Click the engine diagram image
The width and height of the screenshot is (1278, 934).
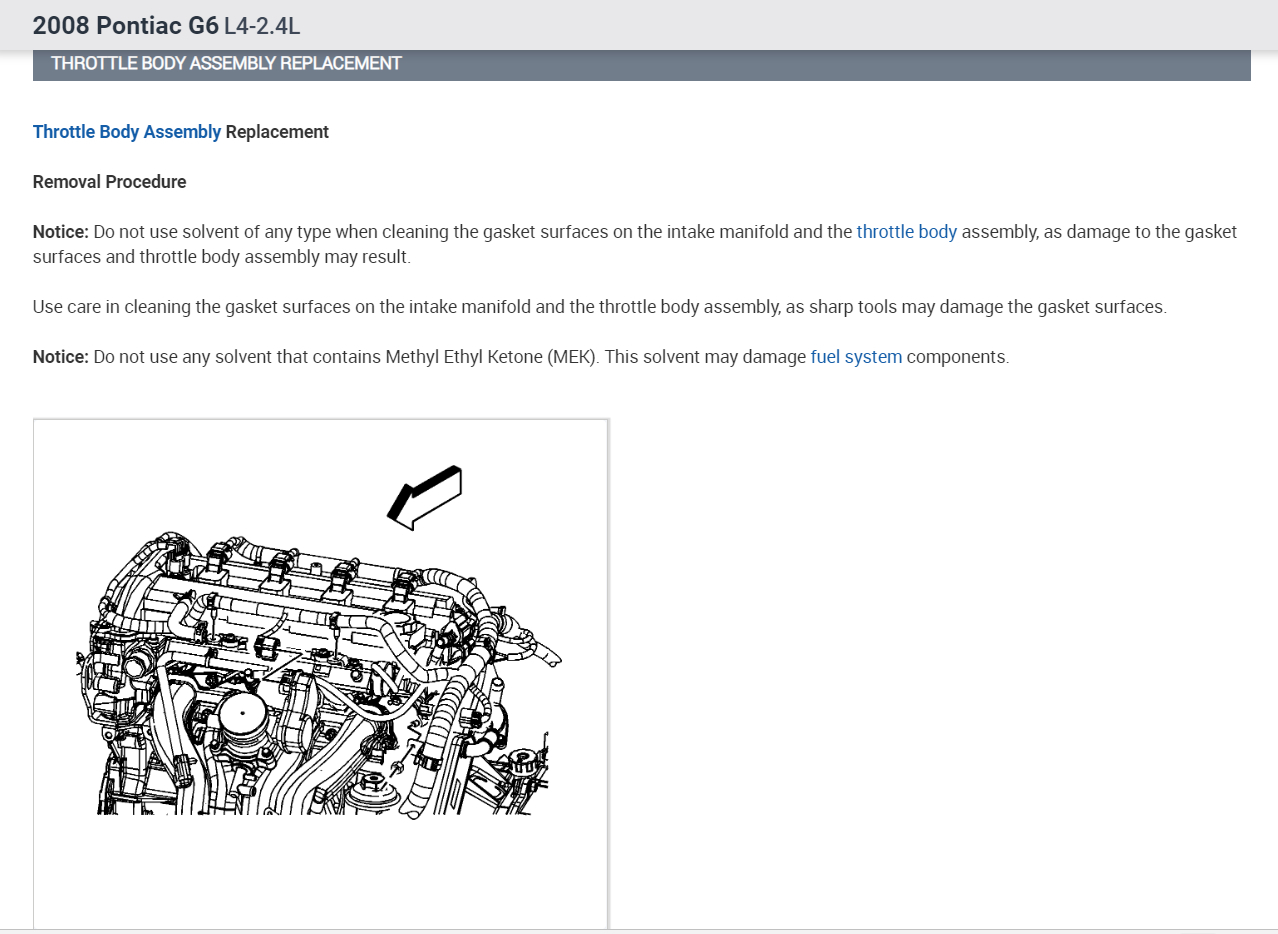coord(321,674)
